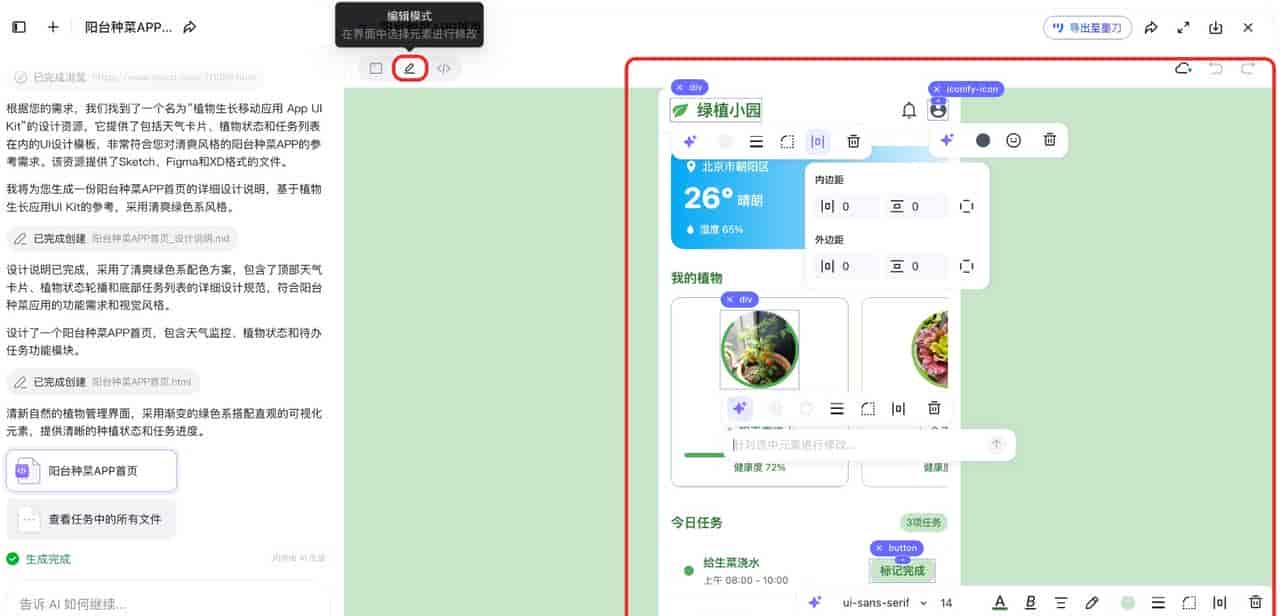
Task: Expand preview to fullscreen
Action: (x=1183, y=28)
